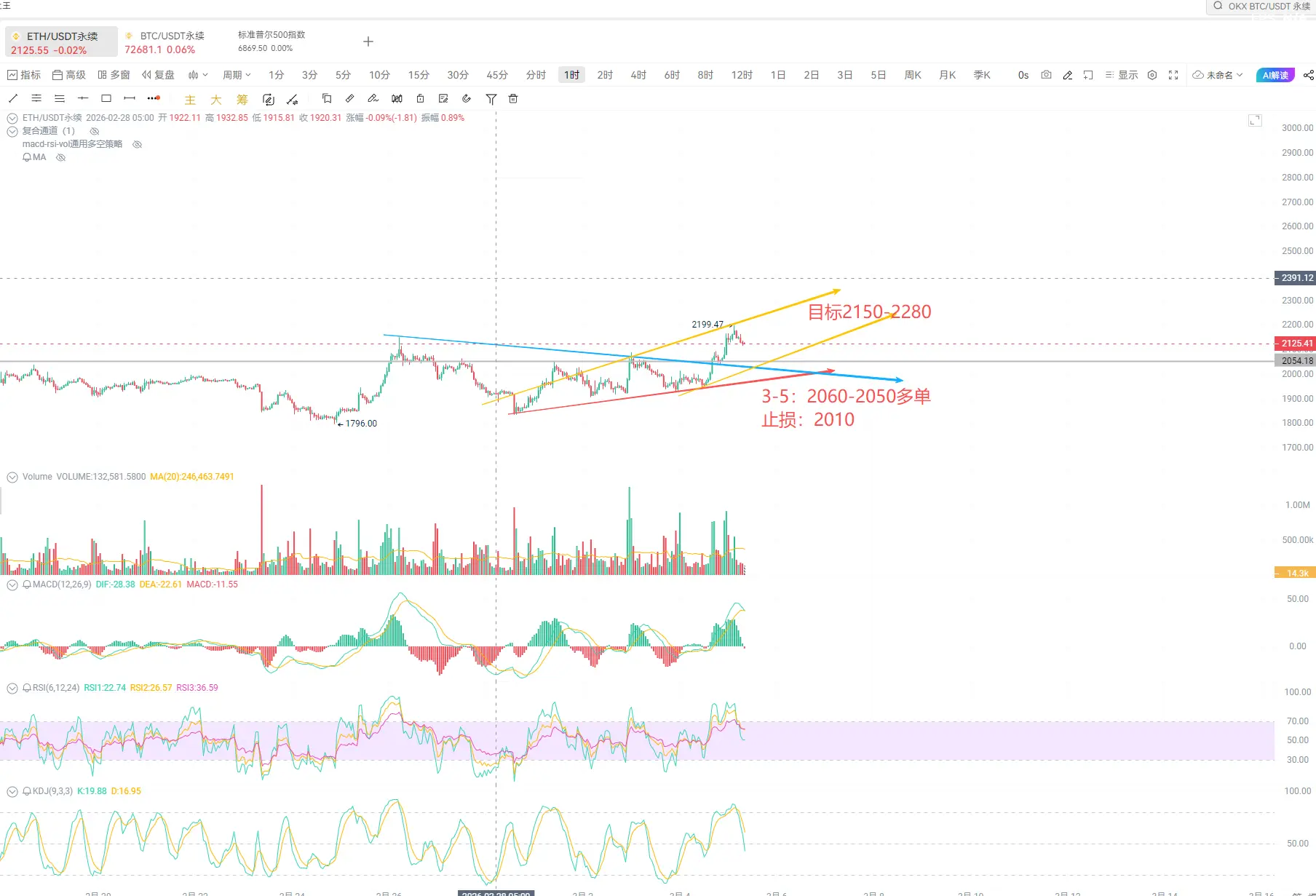Image resolution: width=1316 pixels, height=896 pixels.
Task: Select the 1日 timeframe
Action: click(x=778, y=75)
